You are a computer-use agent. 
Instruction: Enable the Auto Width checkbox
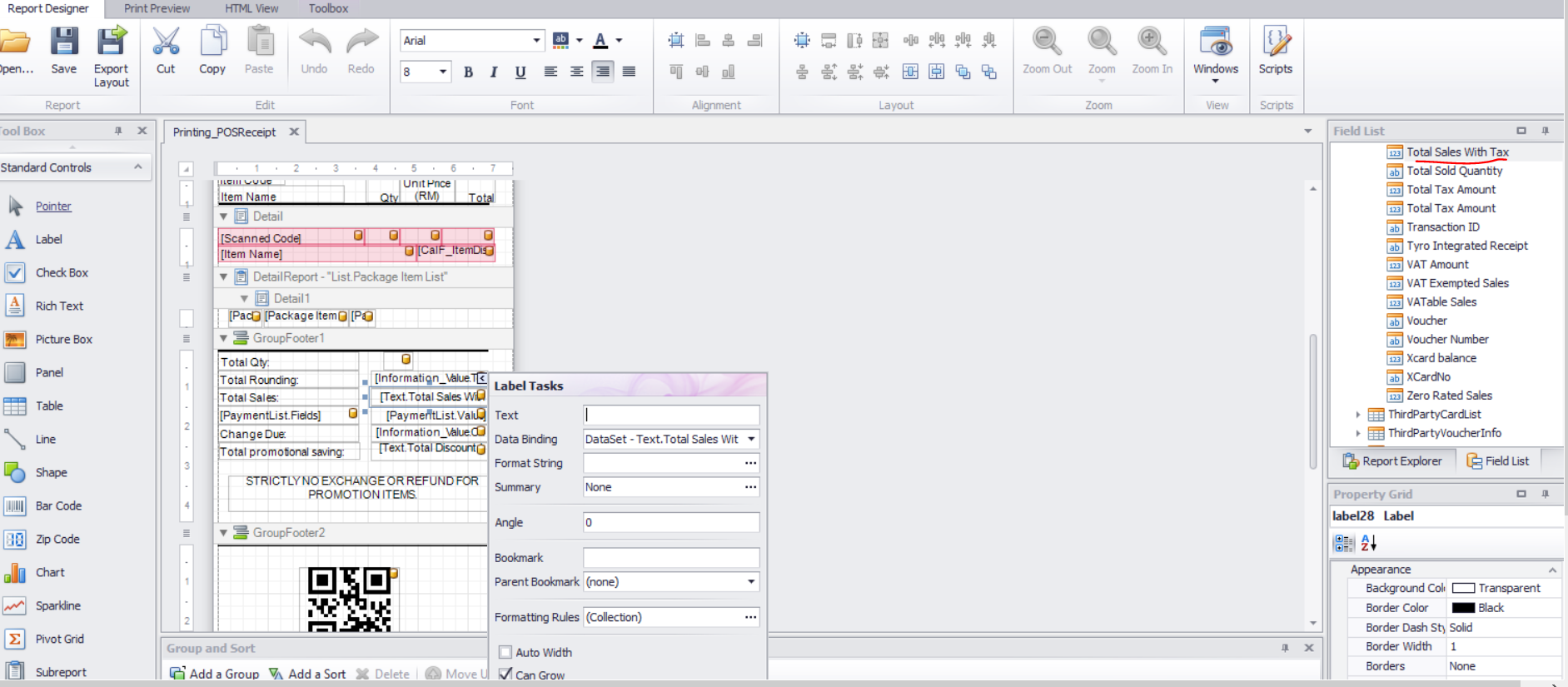(x=505, y=652)
